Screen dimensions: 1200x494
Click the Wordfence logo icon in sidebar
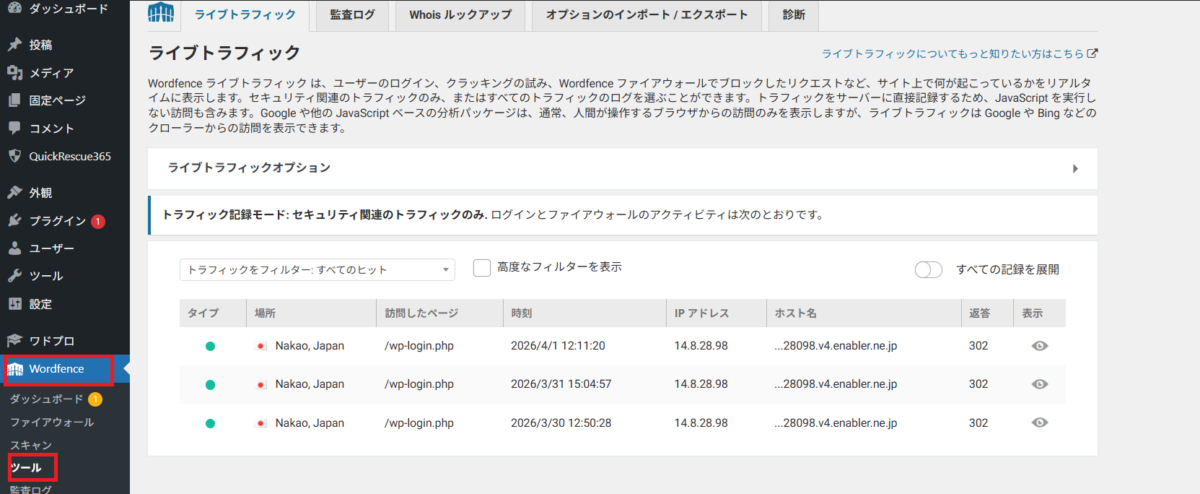click(15, 370)
